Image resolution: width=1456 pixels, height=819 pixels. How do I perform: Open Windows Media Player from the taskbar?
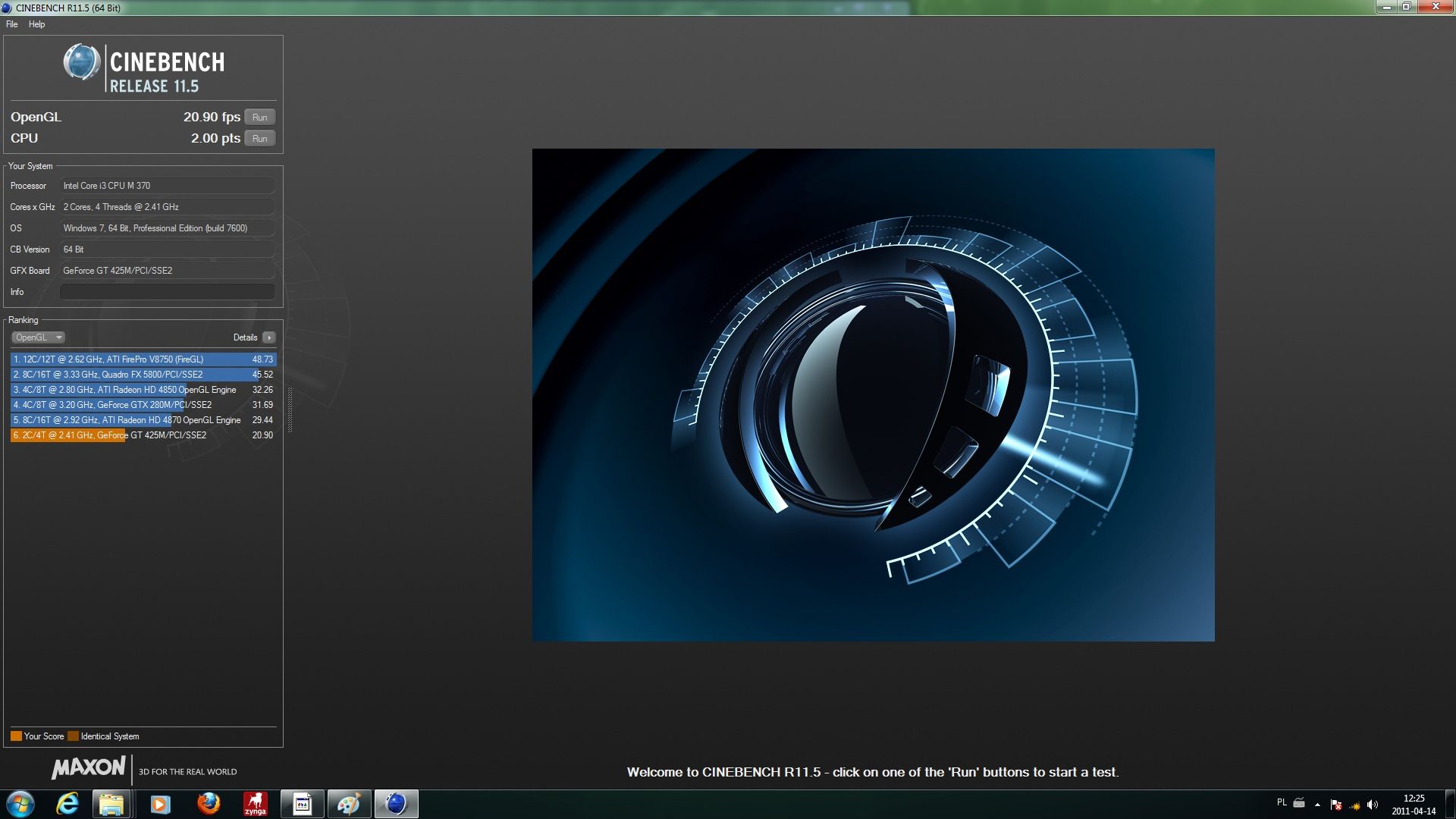coord(160,804)
